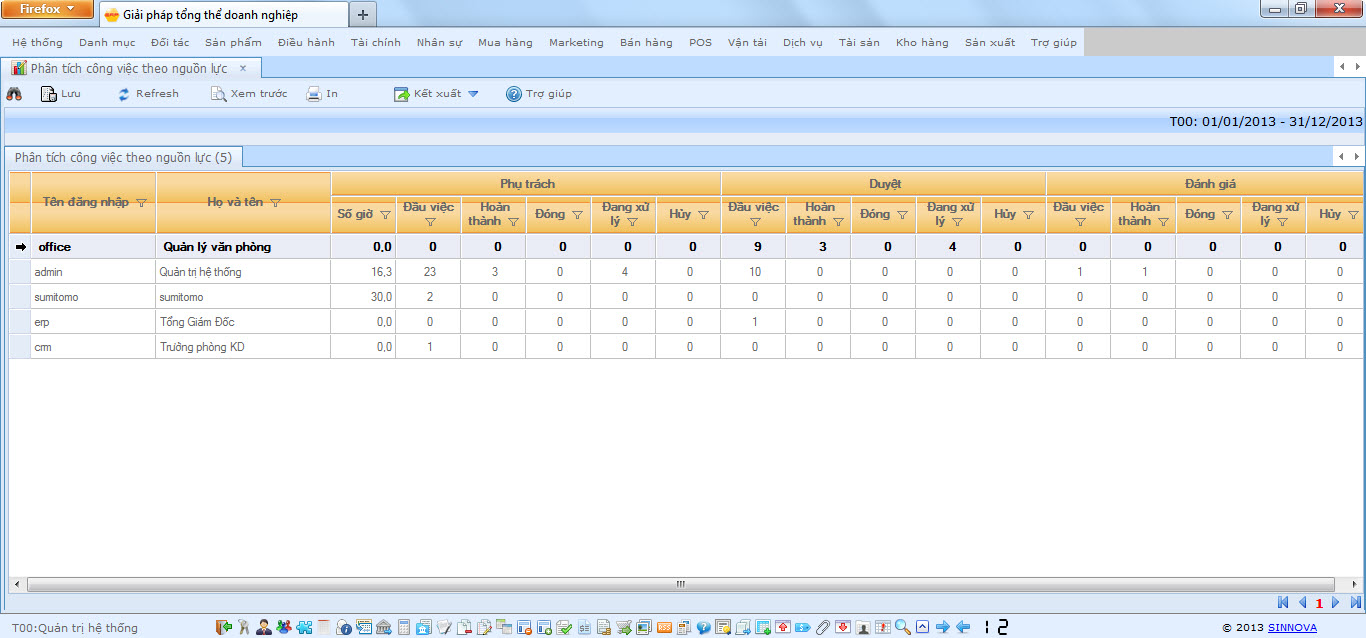Save the report with Lưu
1366x638 pixels.
coord(61,94)
